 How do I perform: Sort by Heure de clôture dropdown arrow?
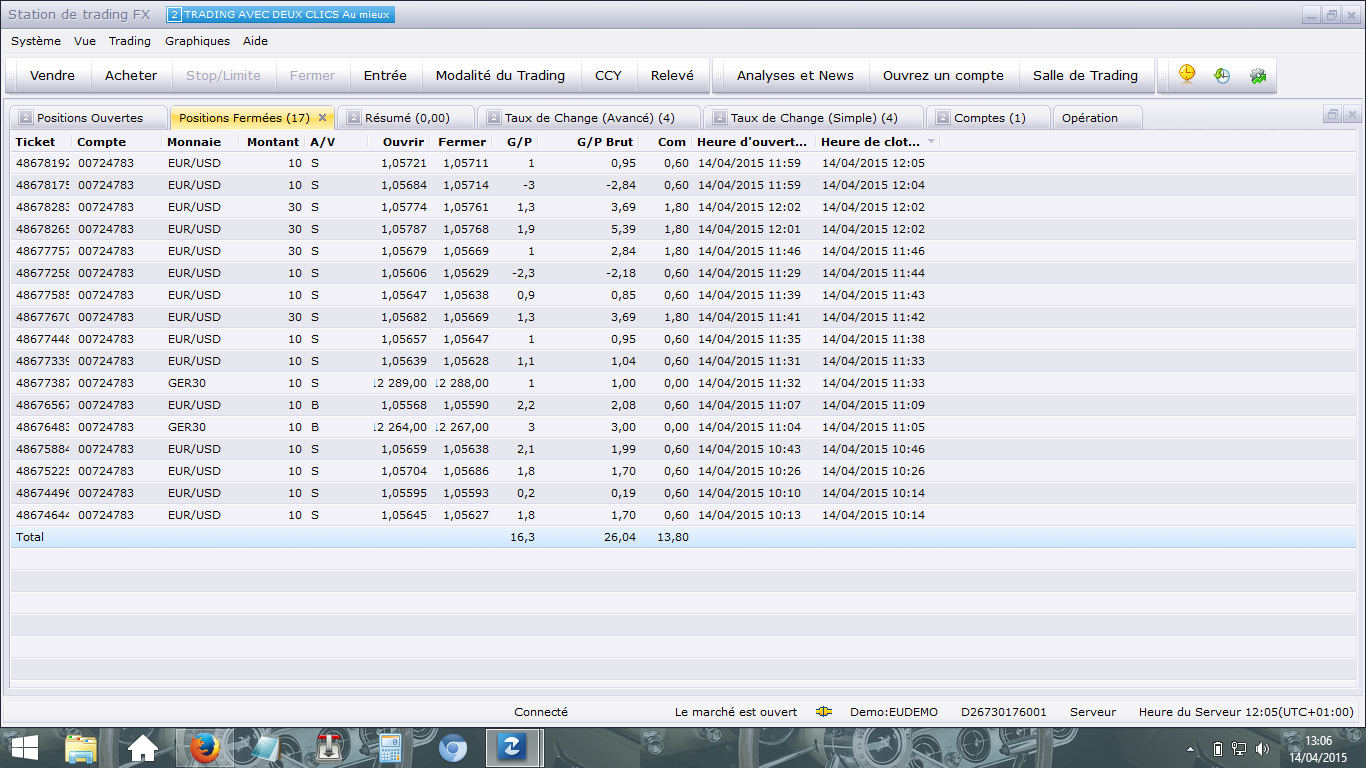(x=932, y=142)
